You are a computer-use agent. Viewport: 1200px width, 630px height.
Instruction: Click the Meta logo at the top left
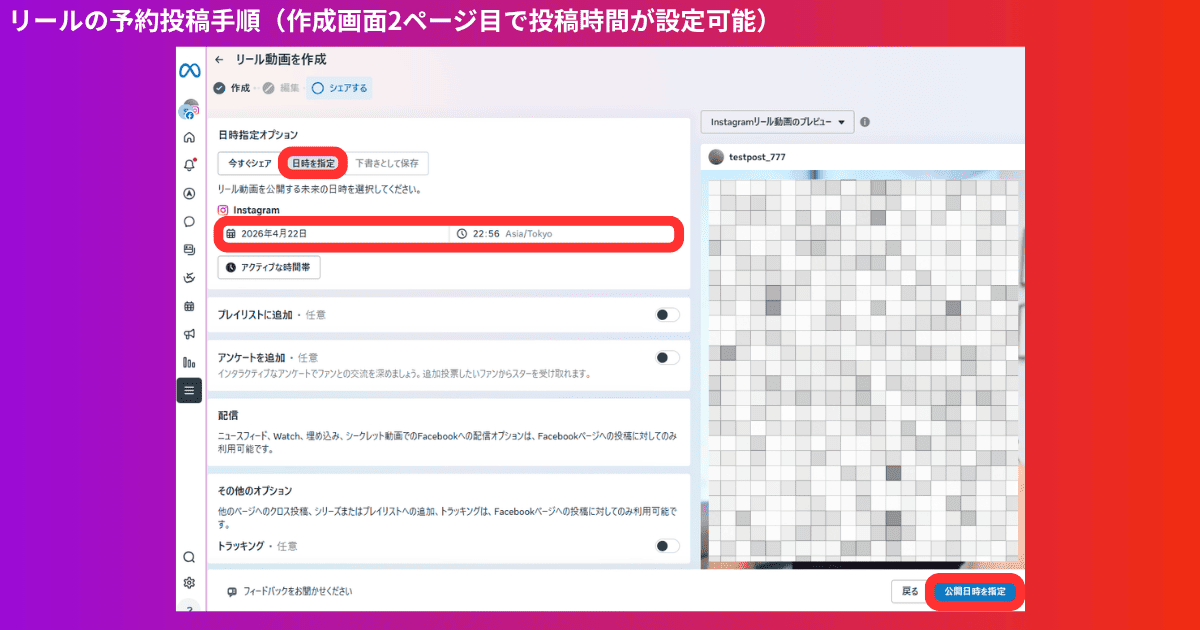[x=189, y=72]
